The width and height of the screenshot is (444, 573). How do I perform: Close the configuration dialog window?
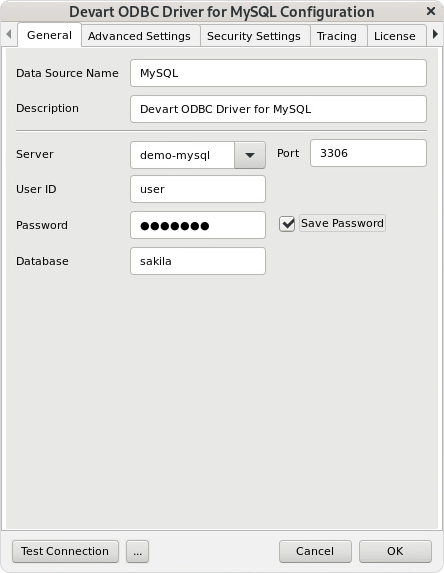(431, 11)
